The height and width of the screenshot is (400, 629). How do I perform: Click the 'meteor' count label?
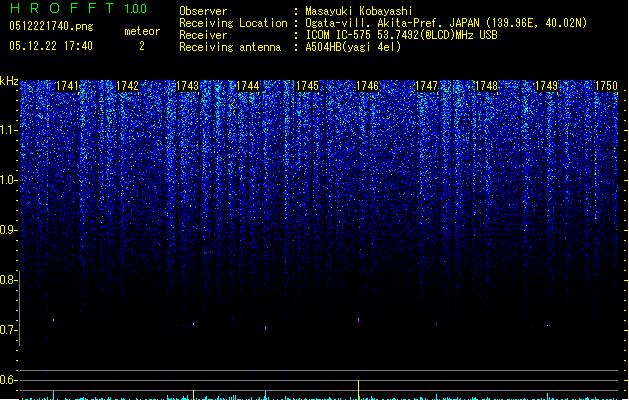tap(142, 31)
